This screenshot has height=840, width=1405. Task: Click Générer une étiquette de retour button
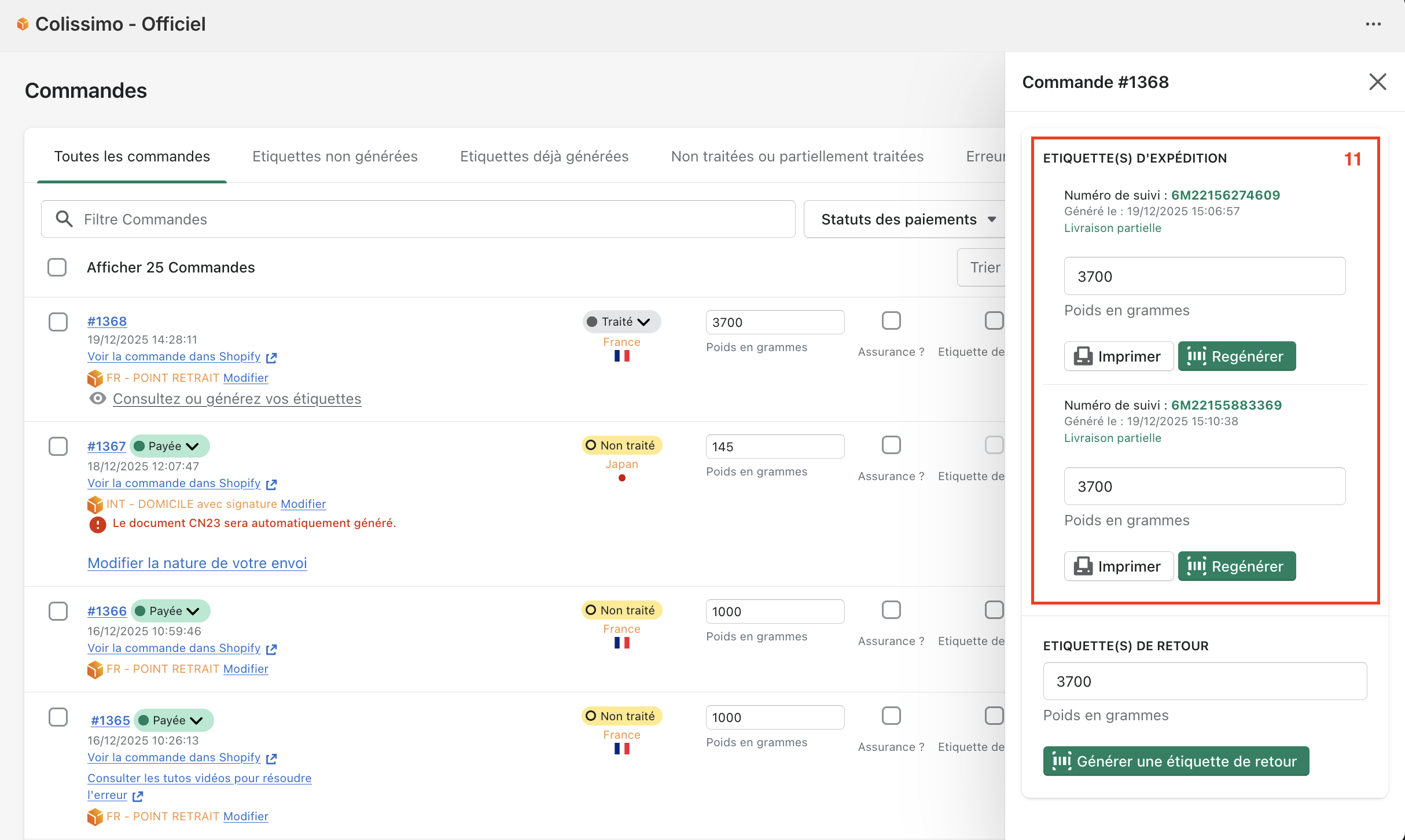pyautogui.click(x=1175, y=761)
